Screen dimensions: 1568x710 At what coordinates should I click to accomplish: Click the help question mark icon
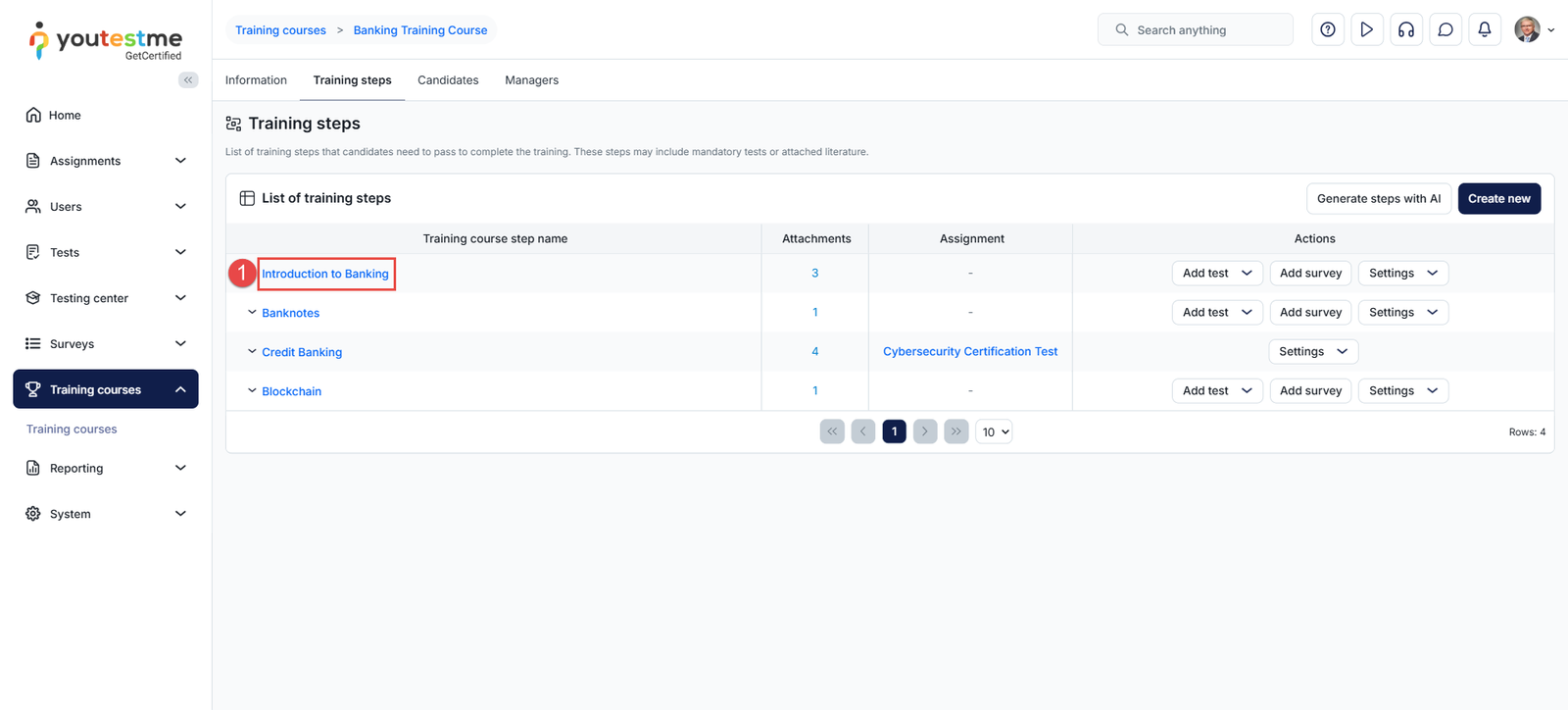coord(1327,30)
